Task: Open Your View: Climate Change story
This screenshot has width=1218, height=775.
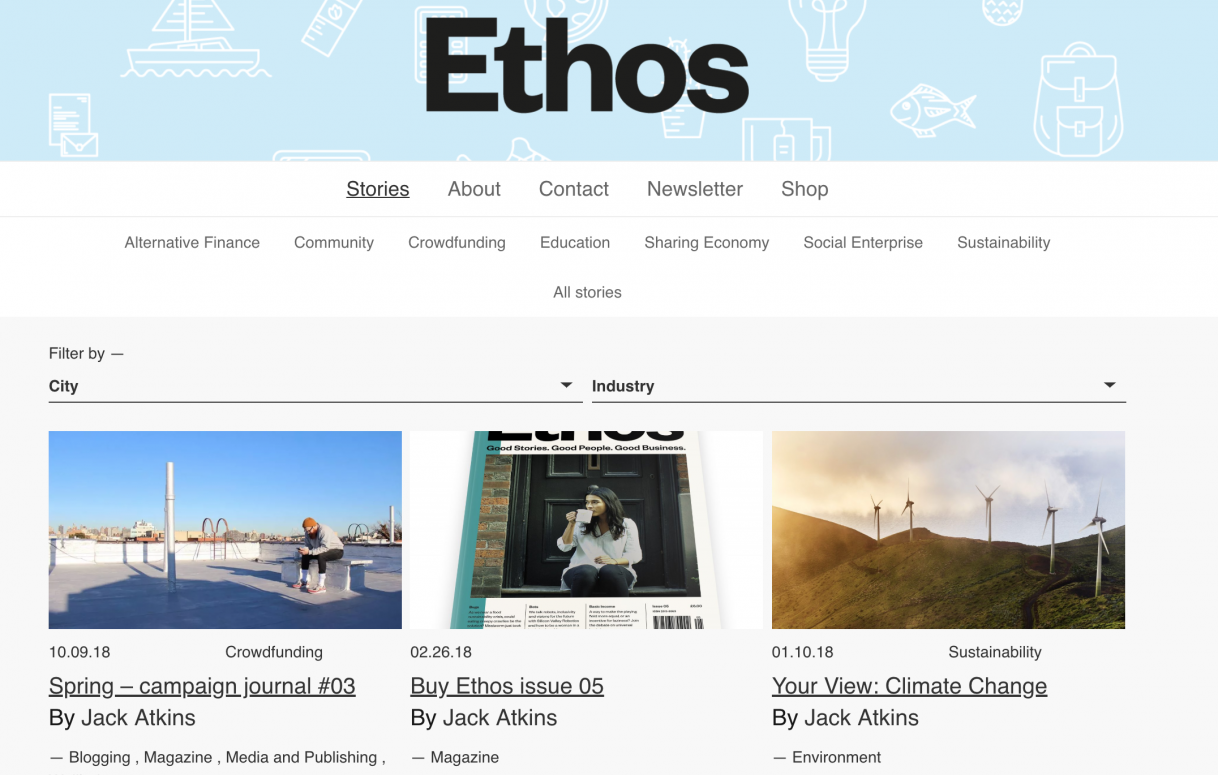Action: (x=910, y=686)
